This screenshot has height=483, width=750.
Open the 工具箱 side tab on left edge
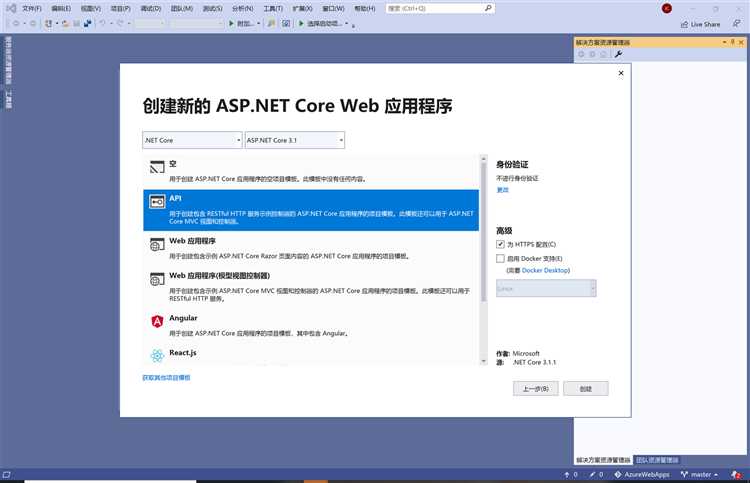coord(8,99)
